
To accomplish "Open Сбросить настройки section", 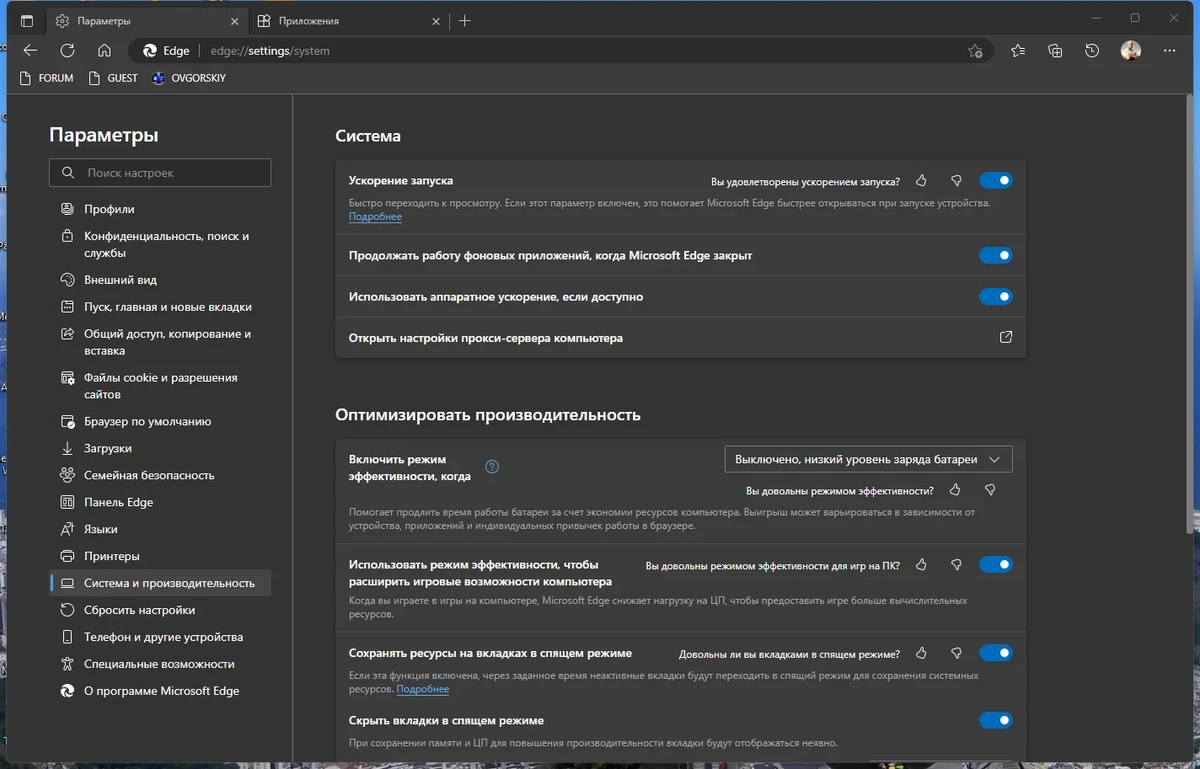I will [160, 610].
